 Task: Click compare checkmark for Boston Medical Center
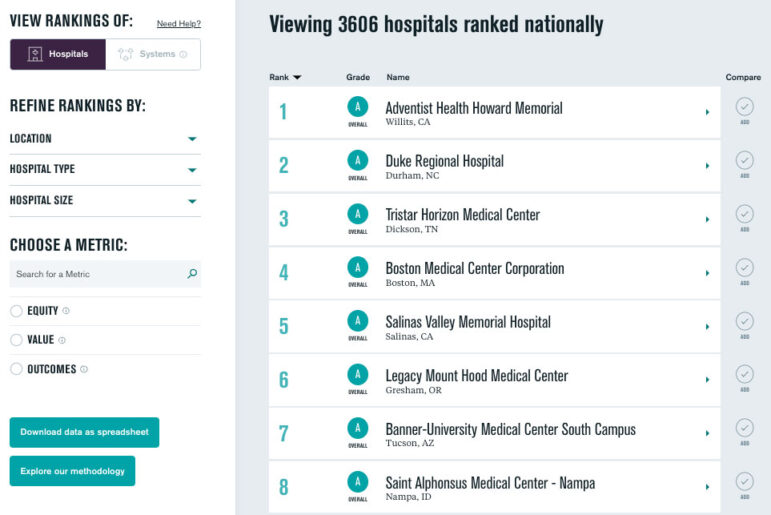tap(744, 267)
